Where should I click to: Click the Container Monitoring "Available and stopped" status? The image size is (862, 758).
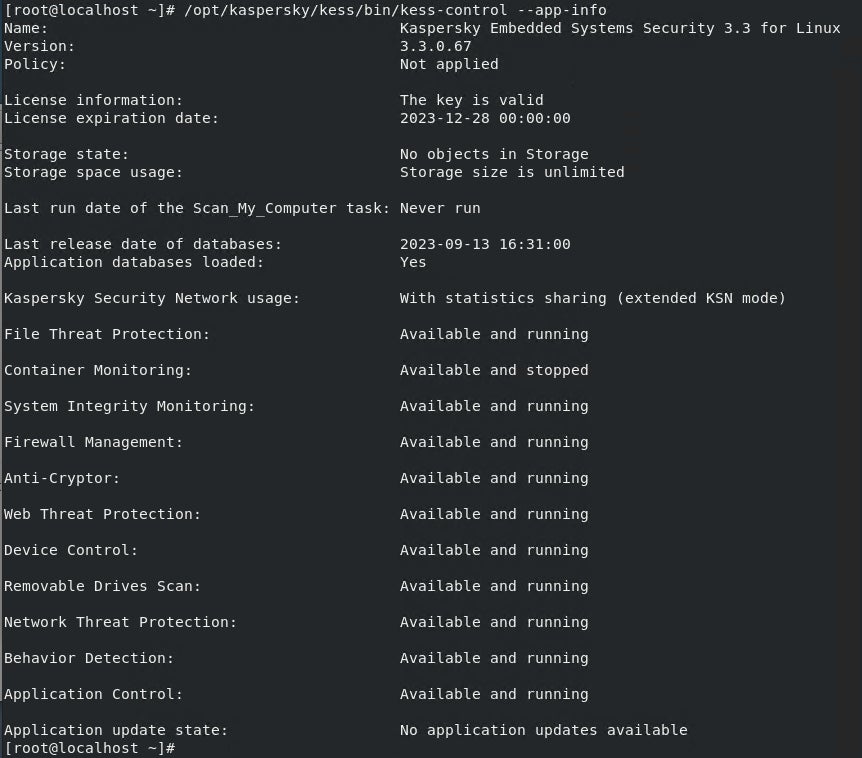494,370
